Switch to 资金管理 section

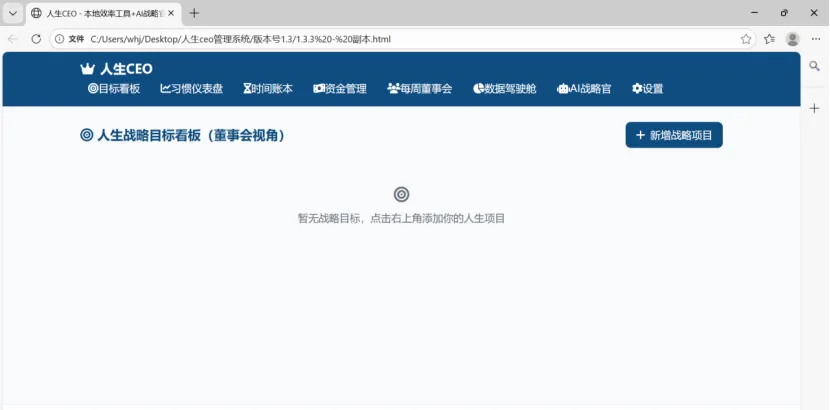click(x=340, y=89)
